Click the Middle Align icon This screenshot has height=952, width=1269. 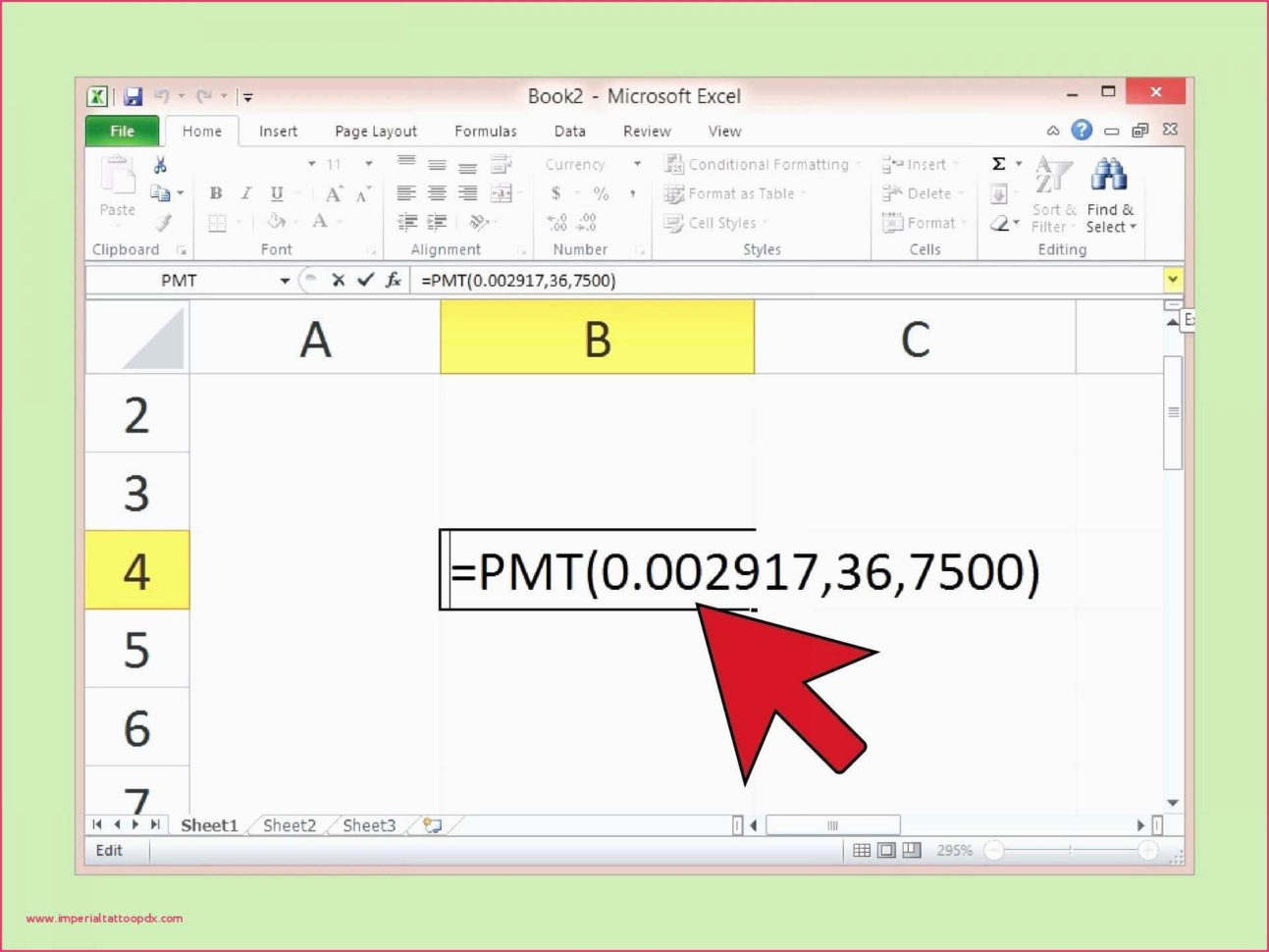(437, 164)
